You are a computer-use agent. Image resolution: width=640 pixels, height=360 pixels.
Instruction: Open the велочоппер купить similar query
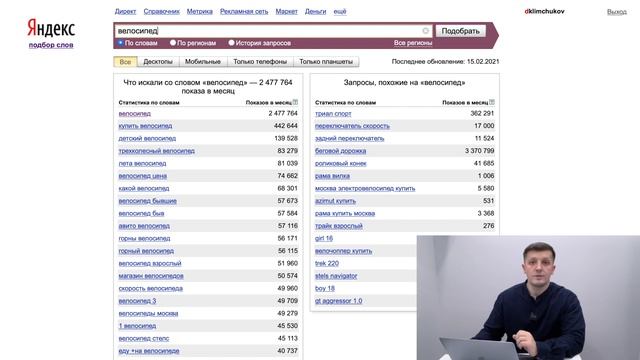343,251
